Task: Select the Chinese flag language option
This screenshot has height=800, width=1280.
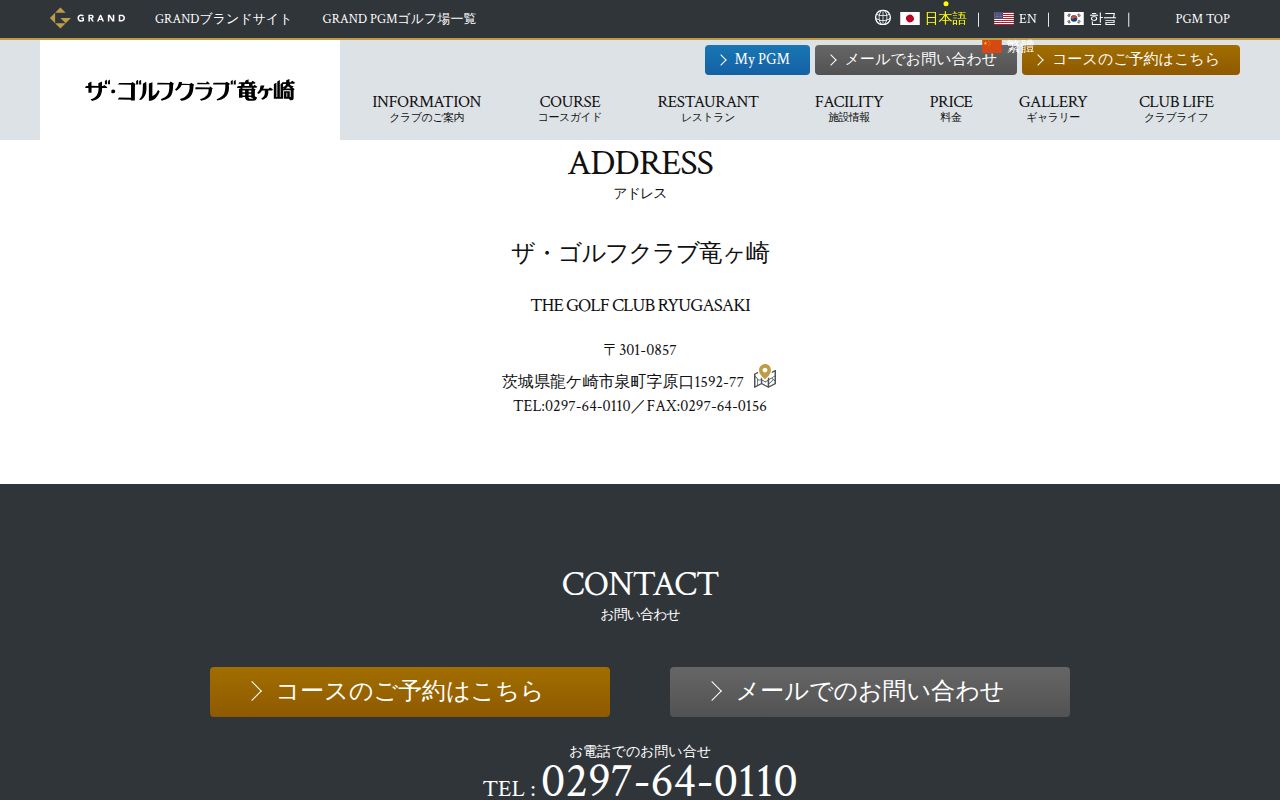Action: click(992, 46)
